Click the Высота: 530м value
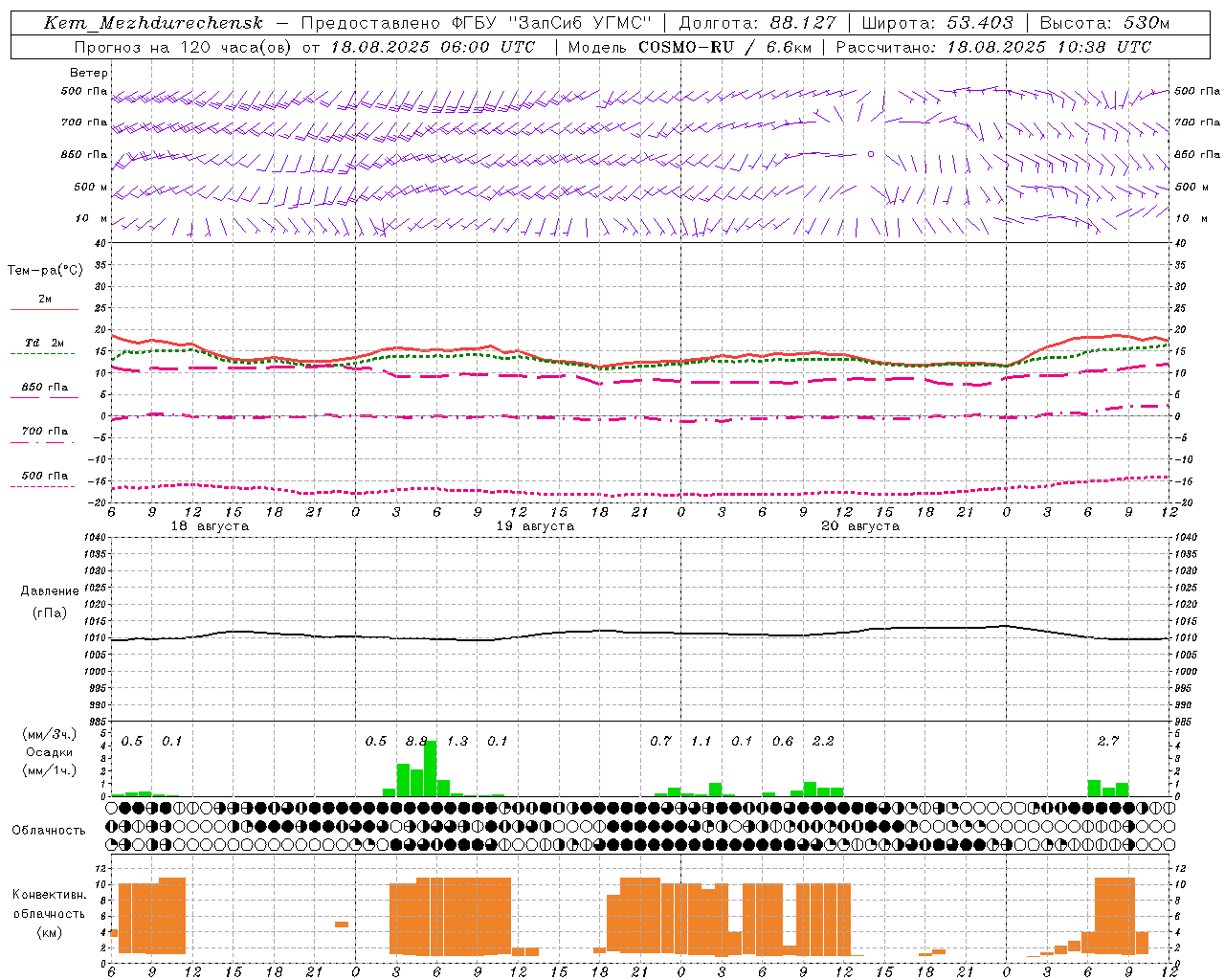Image resolution: width=1225 pixels, height=980 pixels. [1104, 23]
